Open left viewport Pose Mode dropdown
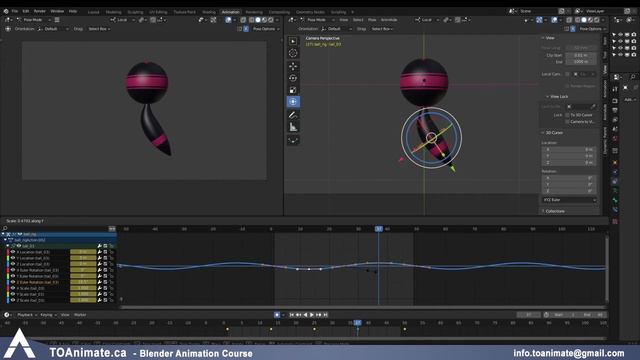640x360 pixels. click(x=34, y=20)
